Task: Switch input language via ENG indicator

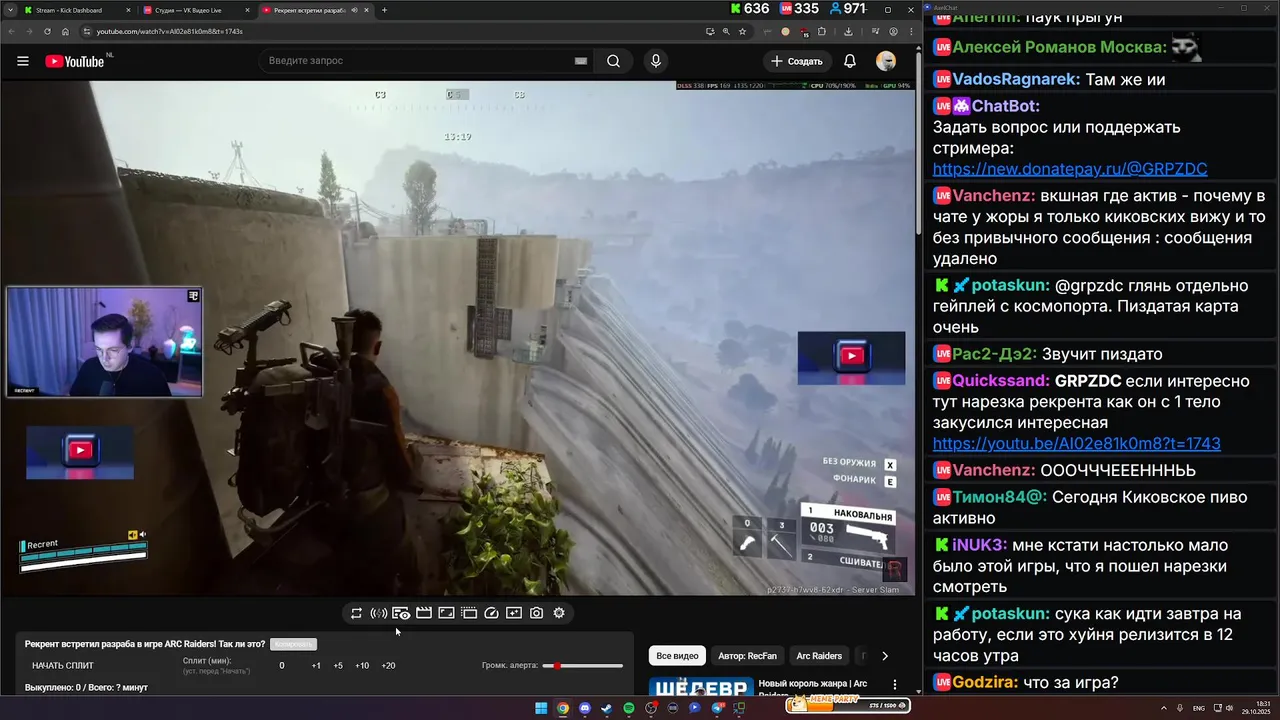Action: coord(1199,708)
